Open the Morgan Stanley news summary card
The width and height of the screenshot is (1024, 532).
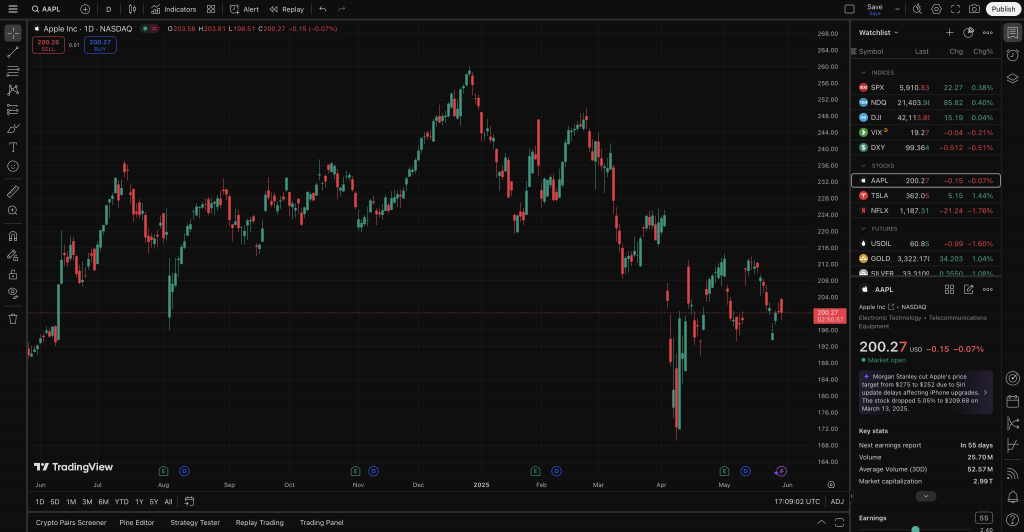click(925, 392)
